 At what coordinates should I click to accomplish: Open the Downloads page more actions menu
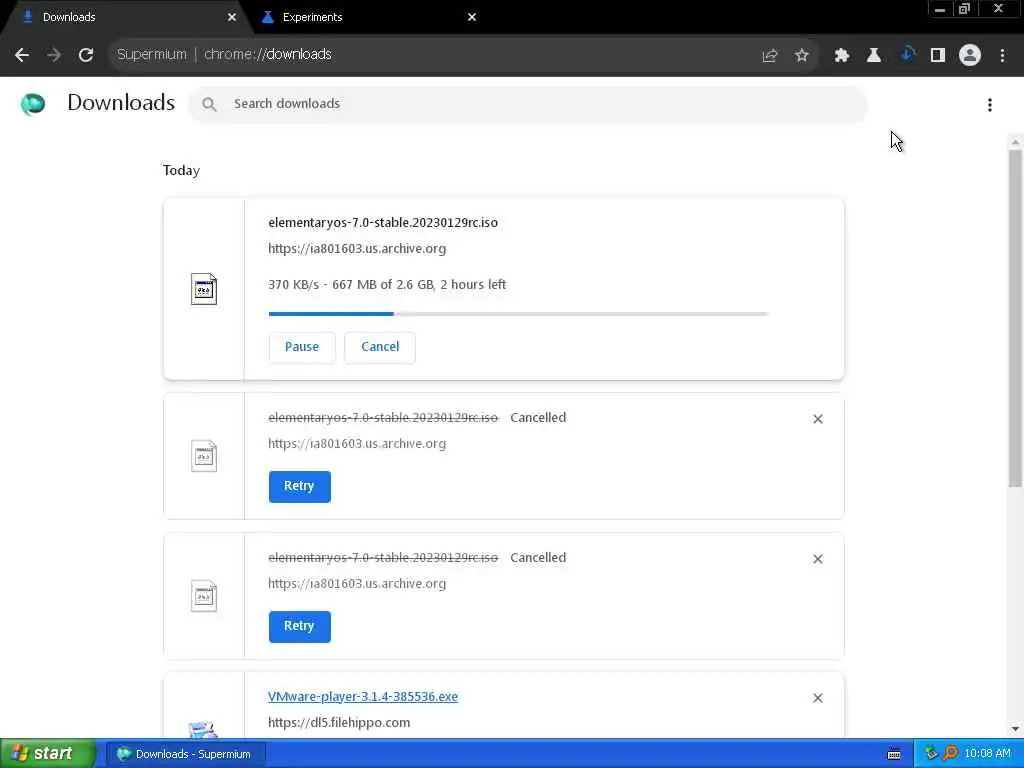tap(990, 105)
